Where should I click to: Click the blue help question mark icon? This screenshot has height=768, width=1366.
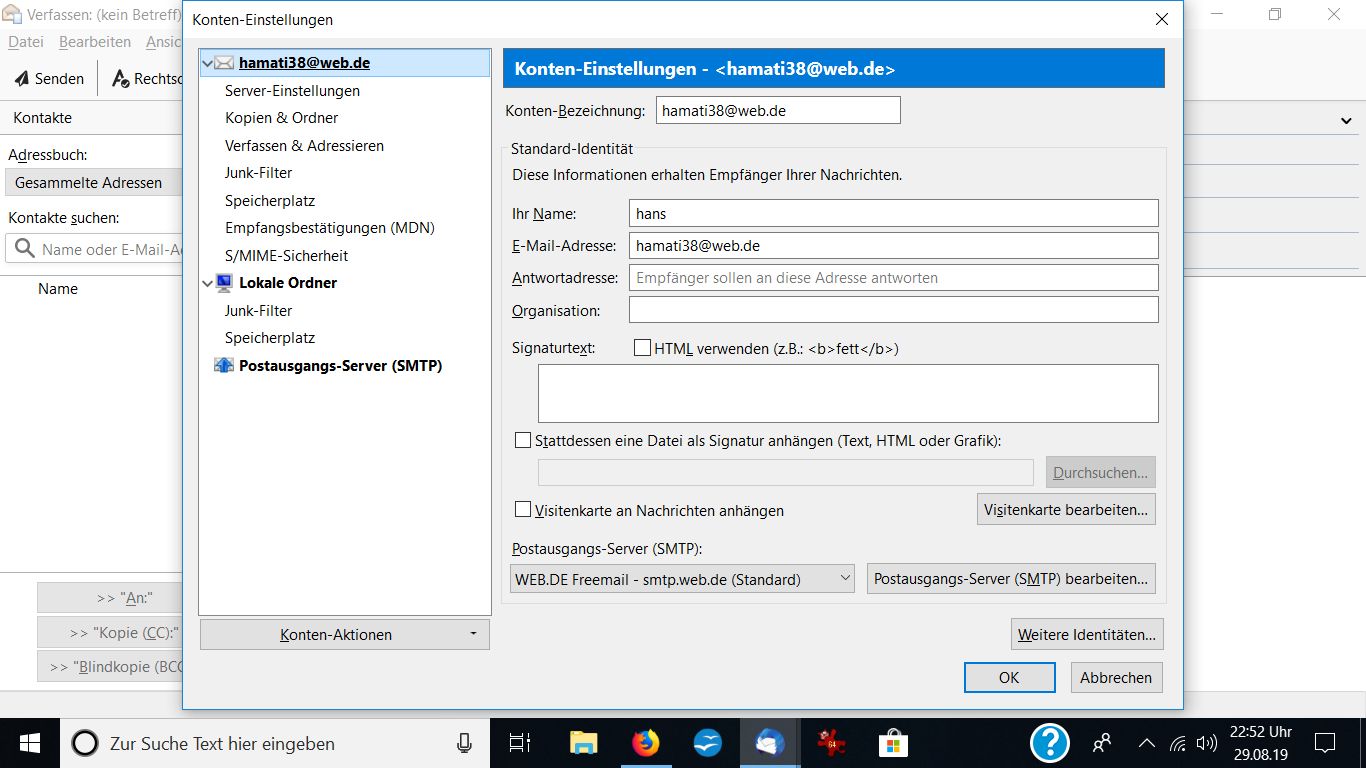point(1050,743)
